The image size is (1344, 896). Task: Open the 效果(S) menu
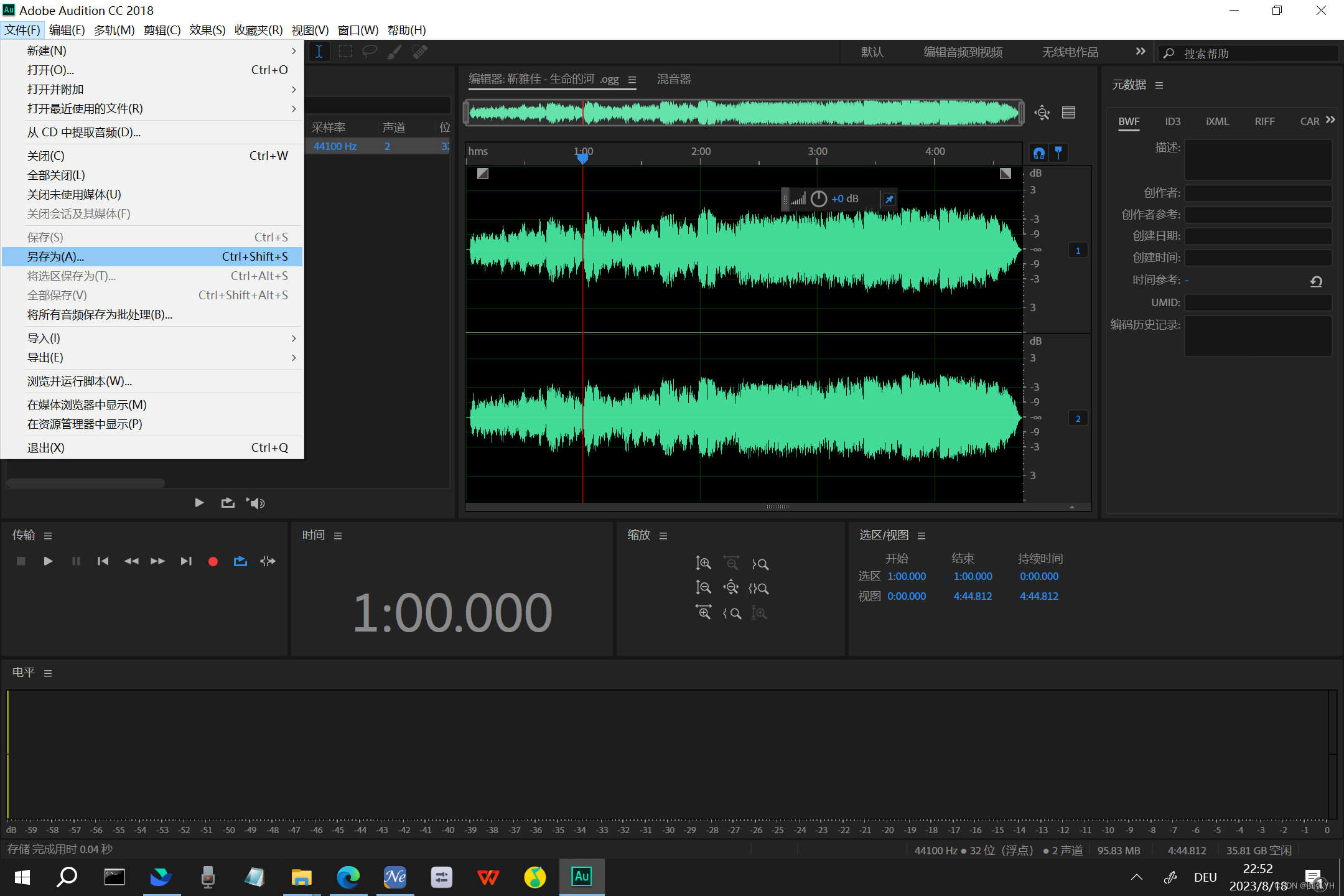pyautogui.click(x=207, y=30)
